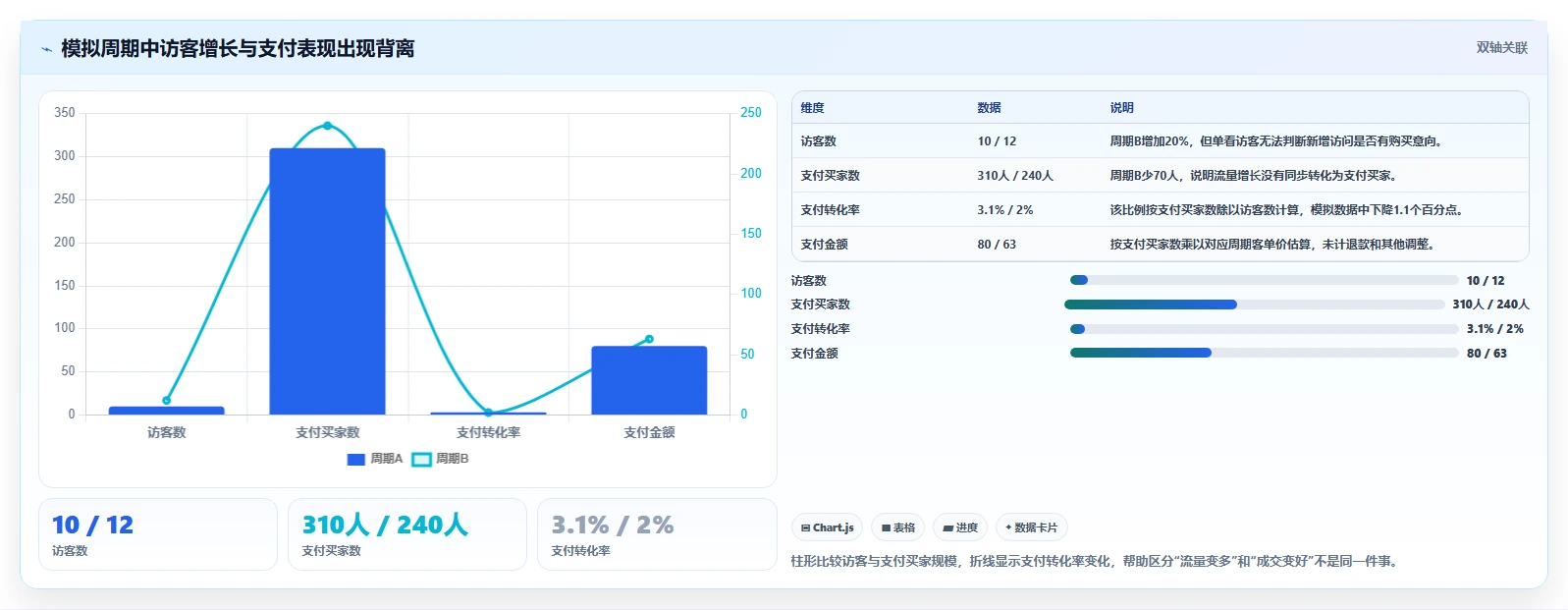
Task: Click the 支付金额 x-axis label
Action: point(649,432)
